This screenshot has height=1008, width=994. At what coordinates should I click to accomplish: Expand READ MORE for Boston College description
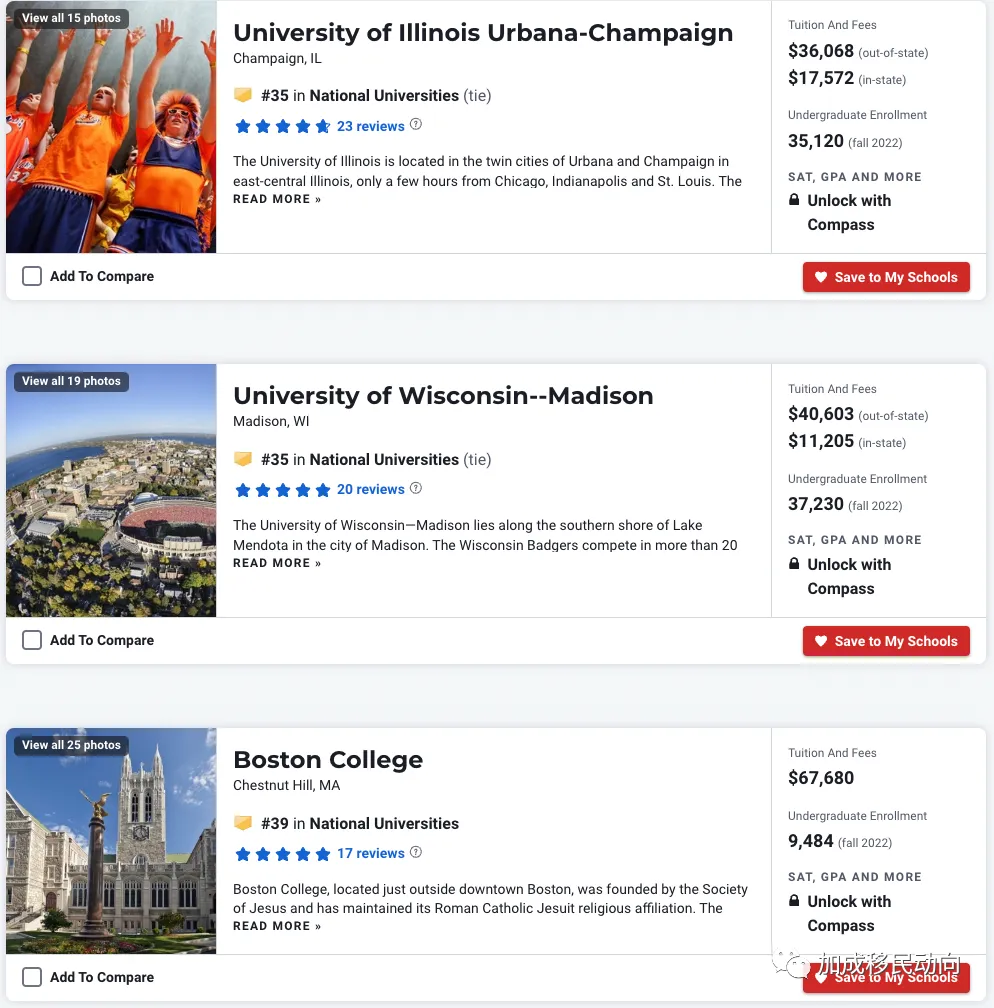pos(277,926)
